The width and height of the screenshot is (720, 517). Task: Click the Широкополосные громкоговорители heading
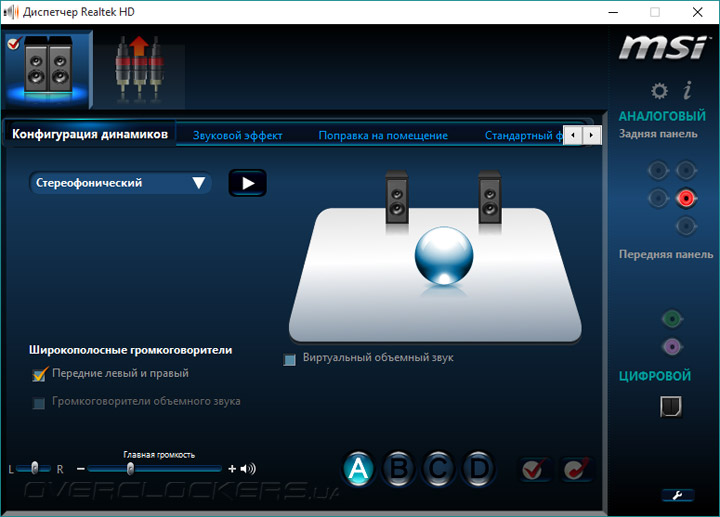pos(130,350)
